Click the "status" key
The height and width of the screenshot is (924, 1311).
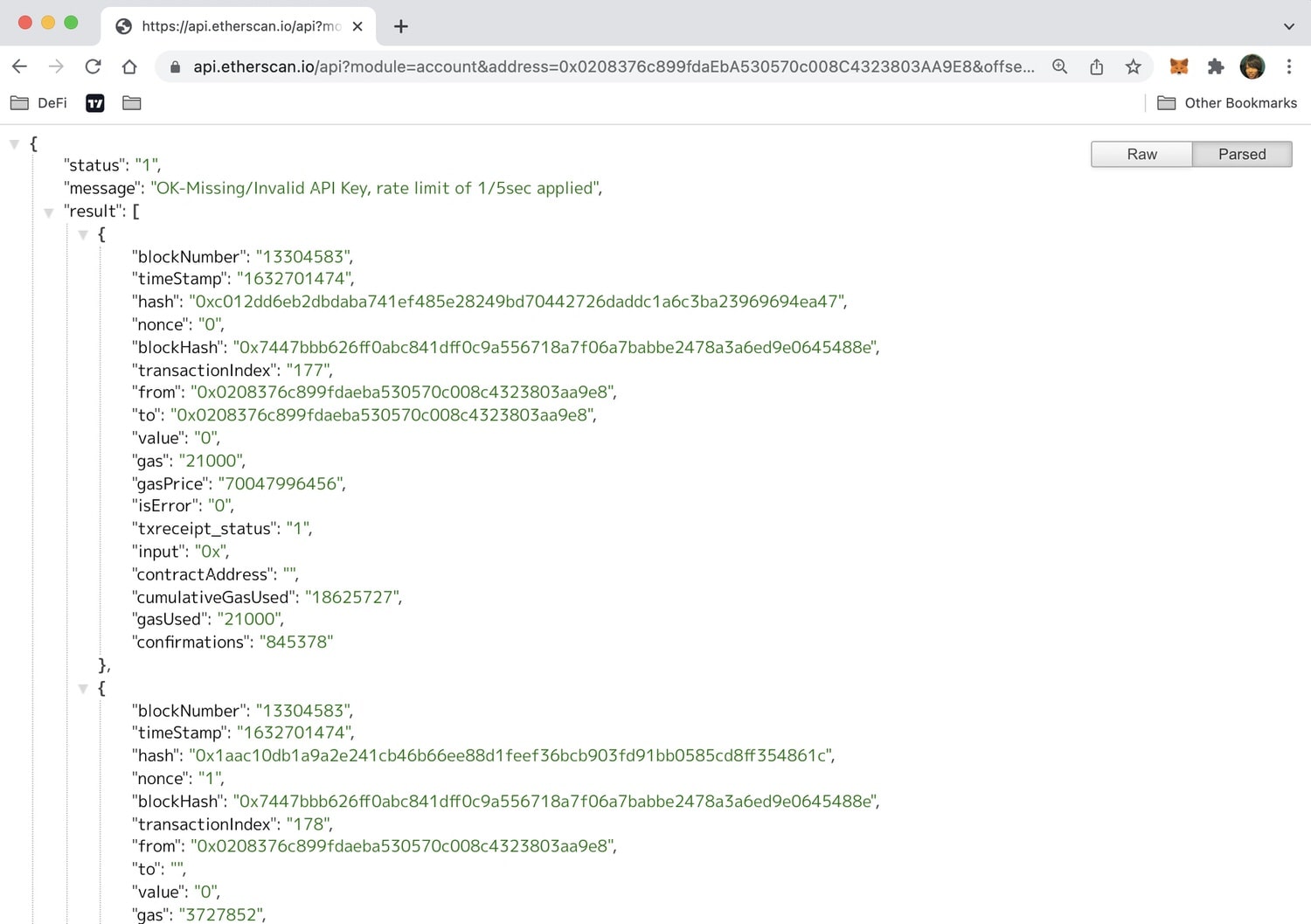click(x=94, y=165)
